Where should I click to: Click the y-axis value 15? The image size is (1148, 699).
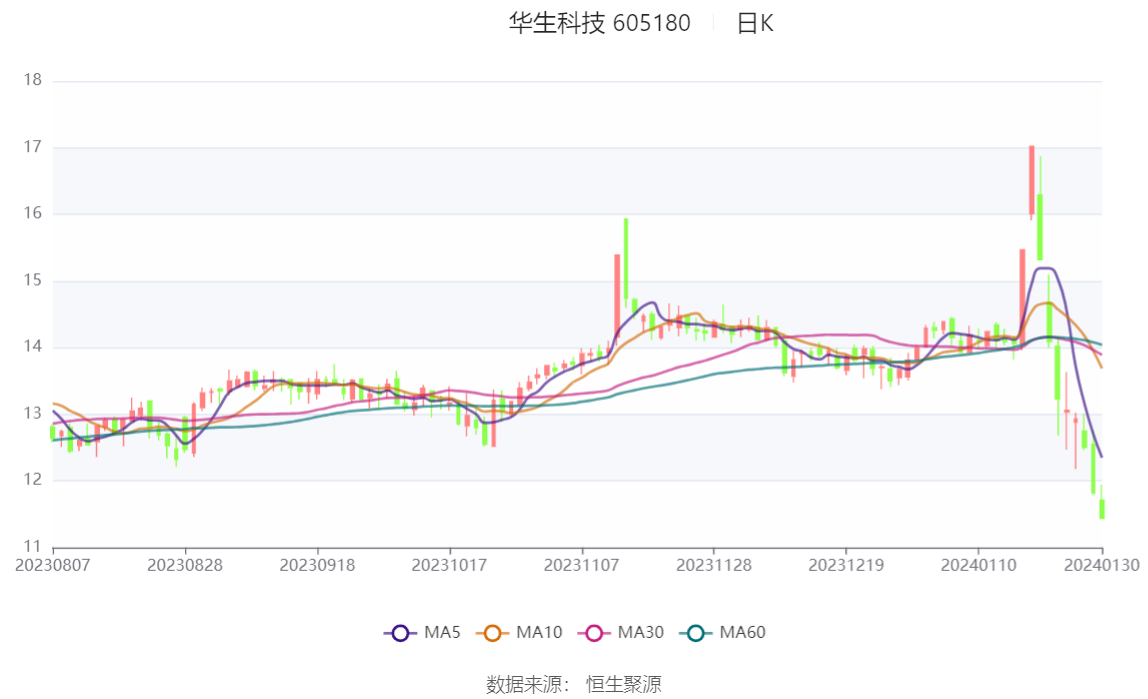coord(32,280)
